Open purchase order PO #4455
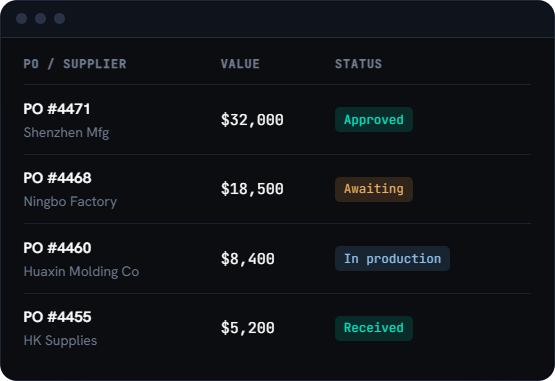This screenshot has height=381, width=555. (57, 317)
